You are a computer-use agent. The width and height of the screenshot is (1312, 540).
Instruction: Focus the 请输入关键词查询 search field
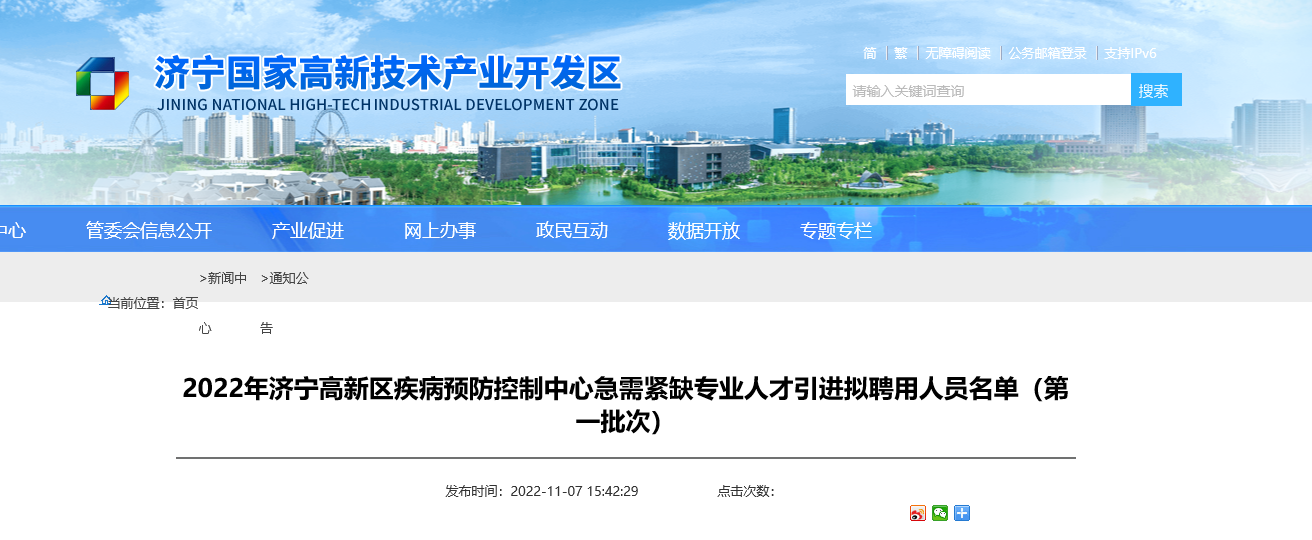tap(988, 90)
